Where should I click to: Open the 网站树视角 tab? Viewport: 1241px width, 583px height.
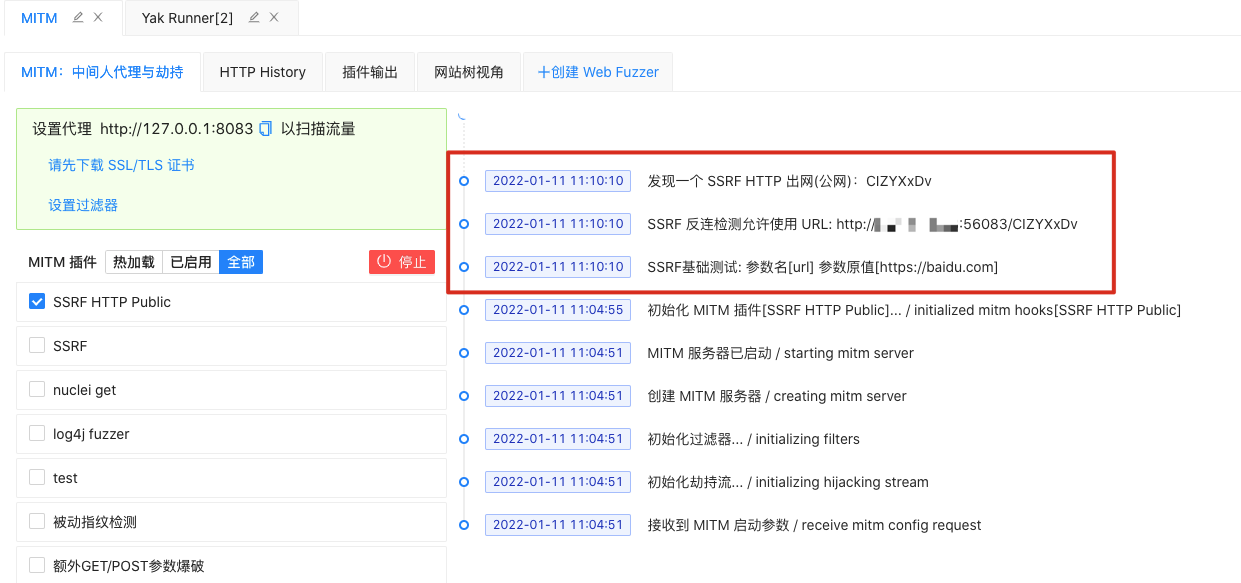469,72
